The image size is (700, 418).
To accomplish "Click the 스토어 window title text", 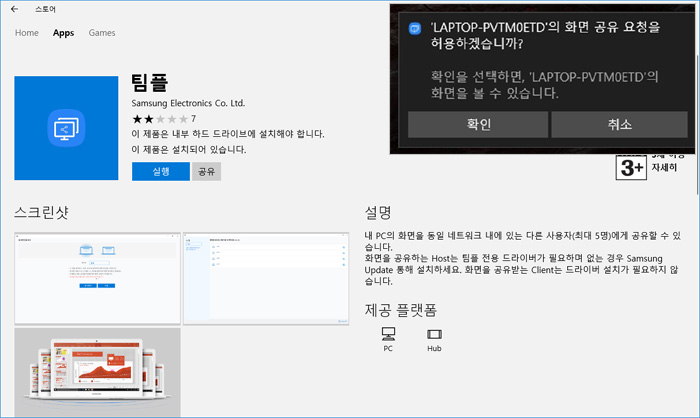I will pyautogui.click(x=46, y=9).
